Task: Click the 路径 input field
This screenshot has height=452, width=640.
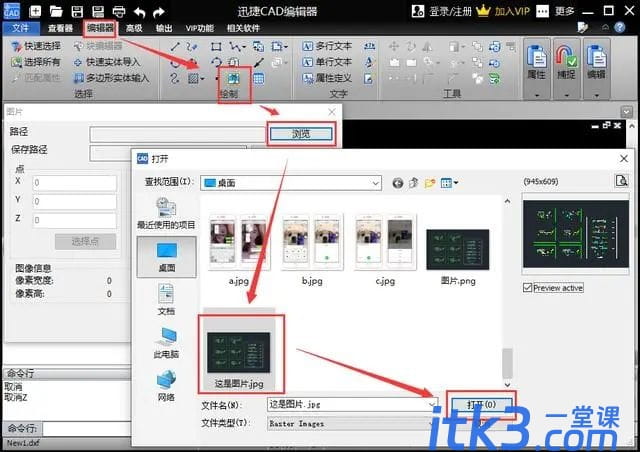Action: point(177,134)
